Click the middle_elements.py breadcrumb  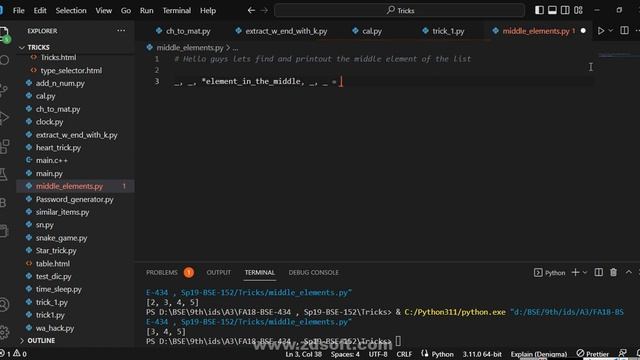click(x=190, y=48)
